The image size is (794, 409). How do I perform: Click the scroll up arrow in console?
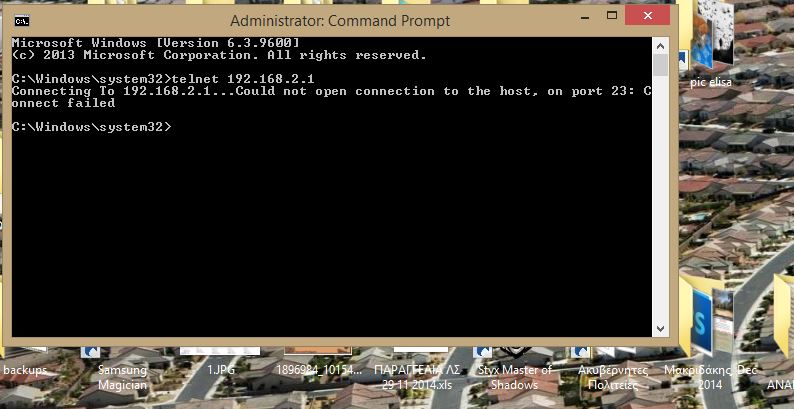(660, 46)
